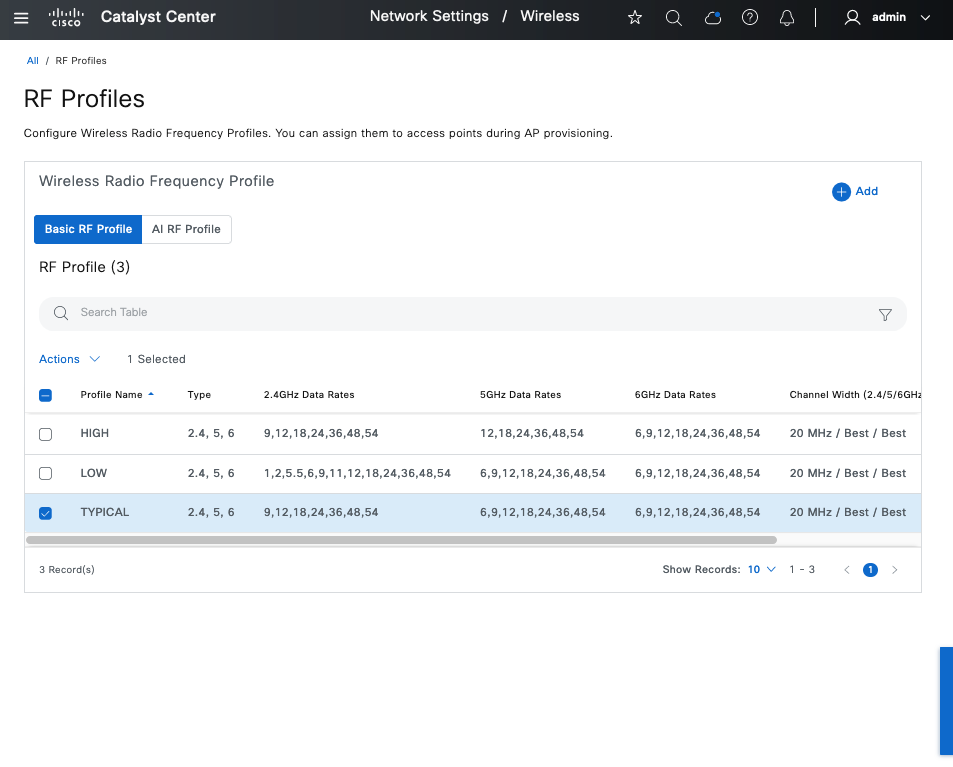The height and width of the screenshot is (767, 953).
Task: Select the LOW profile checkbox
Action: point(45,473)
